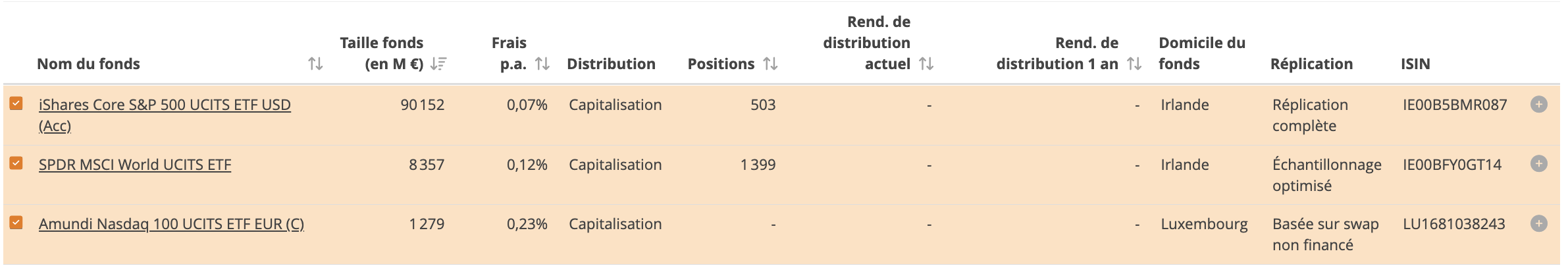Click the Distribution column header
Screen dimensions: 1568x270
(611, 64)
